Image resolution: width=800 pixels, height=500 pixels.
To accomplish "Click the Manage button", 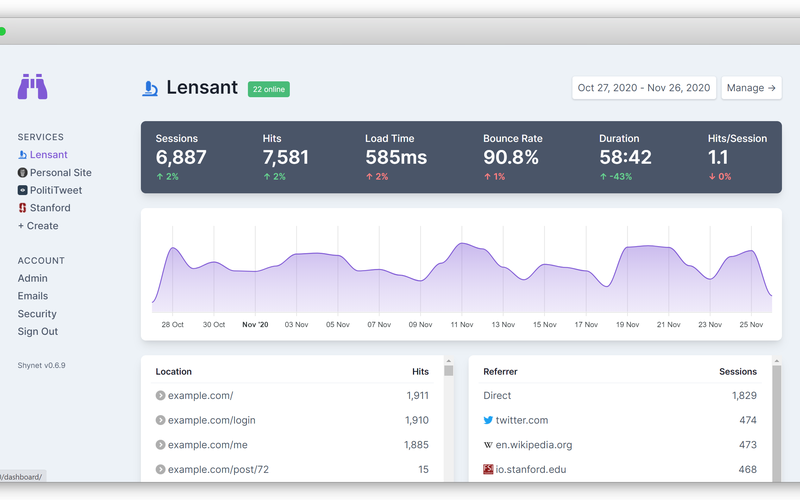I will (x=751, y=88).
